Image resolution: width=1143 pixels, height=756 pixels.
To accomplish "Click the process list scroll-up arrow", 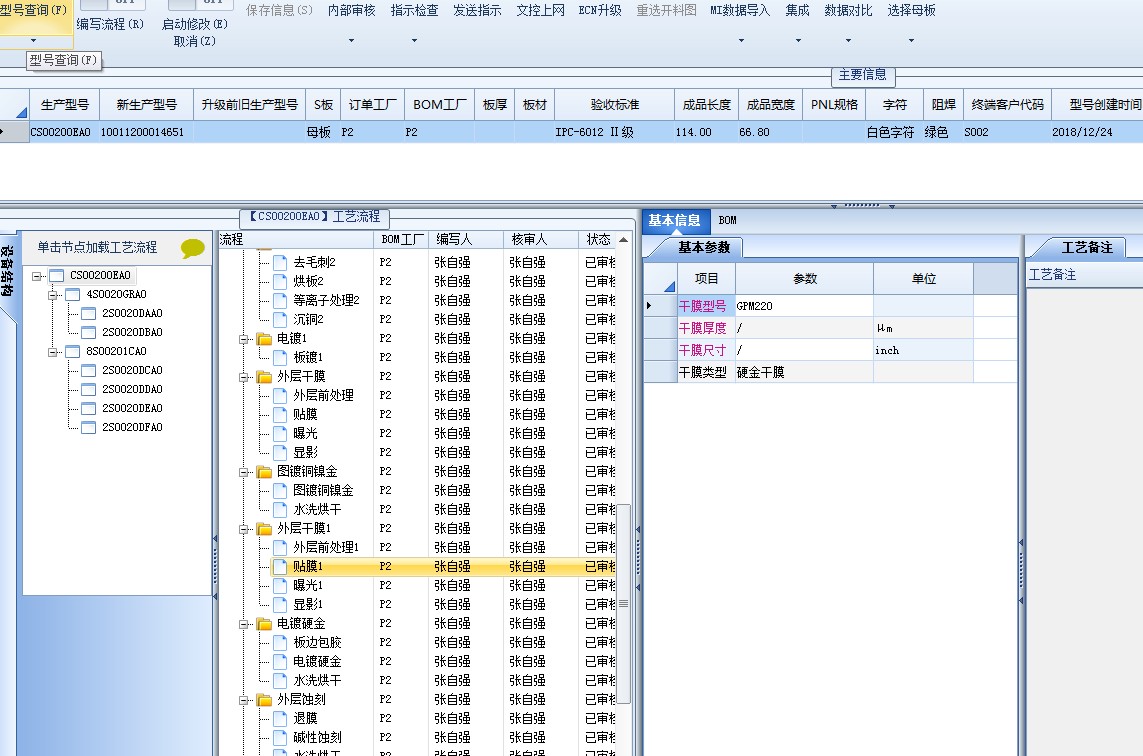I will pyautogui.click(x=623, y=240).
